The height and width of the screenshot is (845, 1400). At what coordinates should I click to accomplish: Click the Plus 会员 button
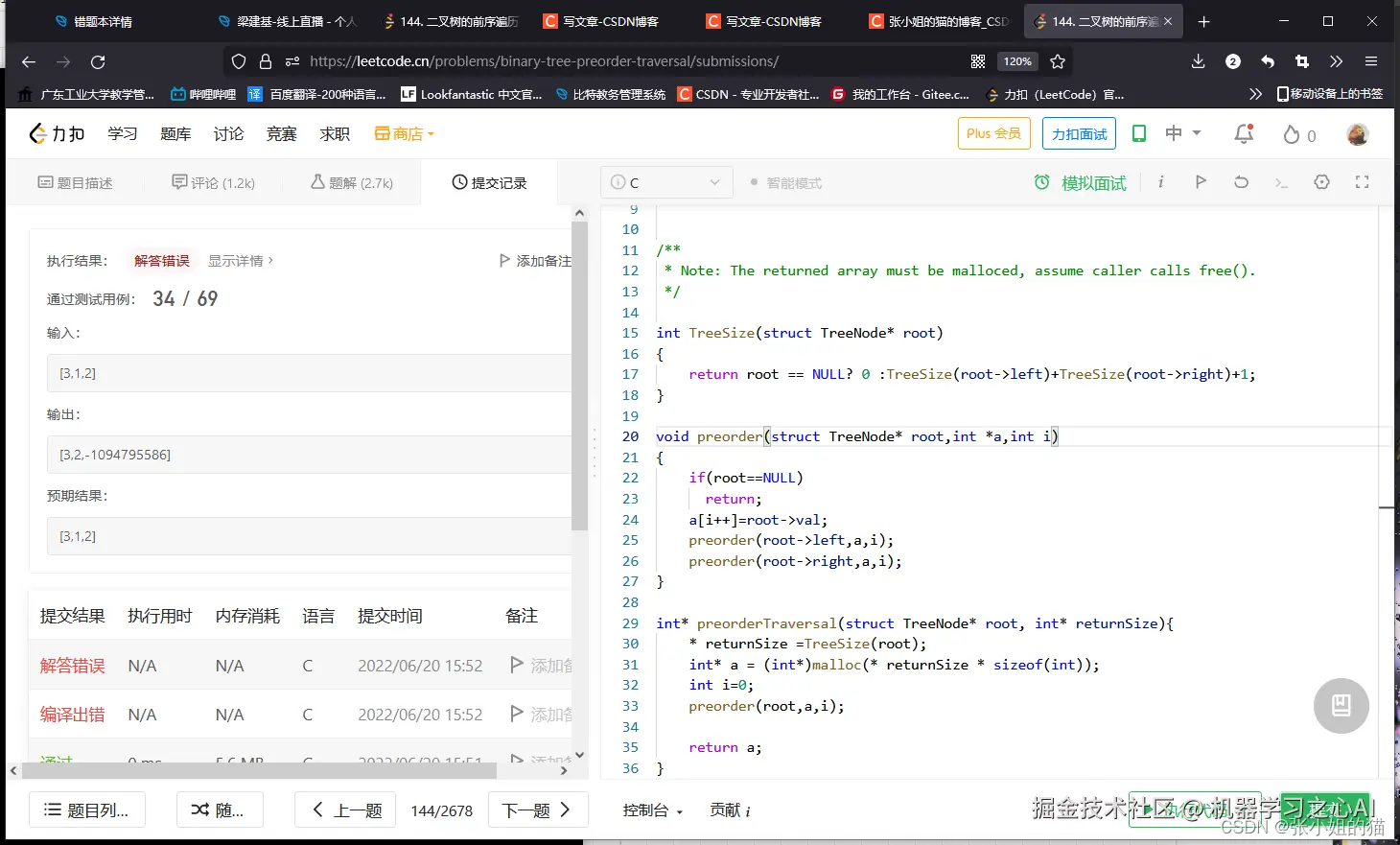tap(993, 133)
